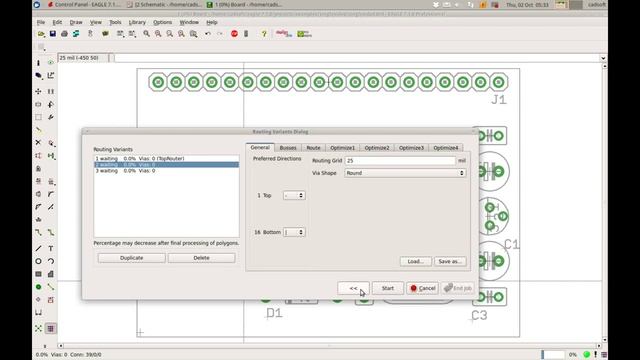Select the green Via tool
The height and width of the screenshot is (360, 640).
pyautogui.click(x=38, y=287)
